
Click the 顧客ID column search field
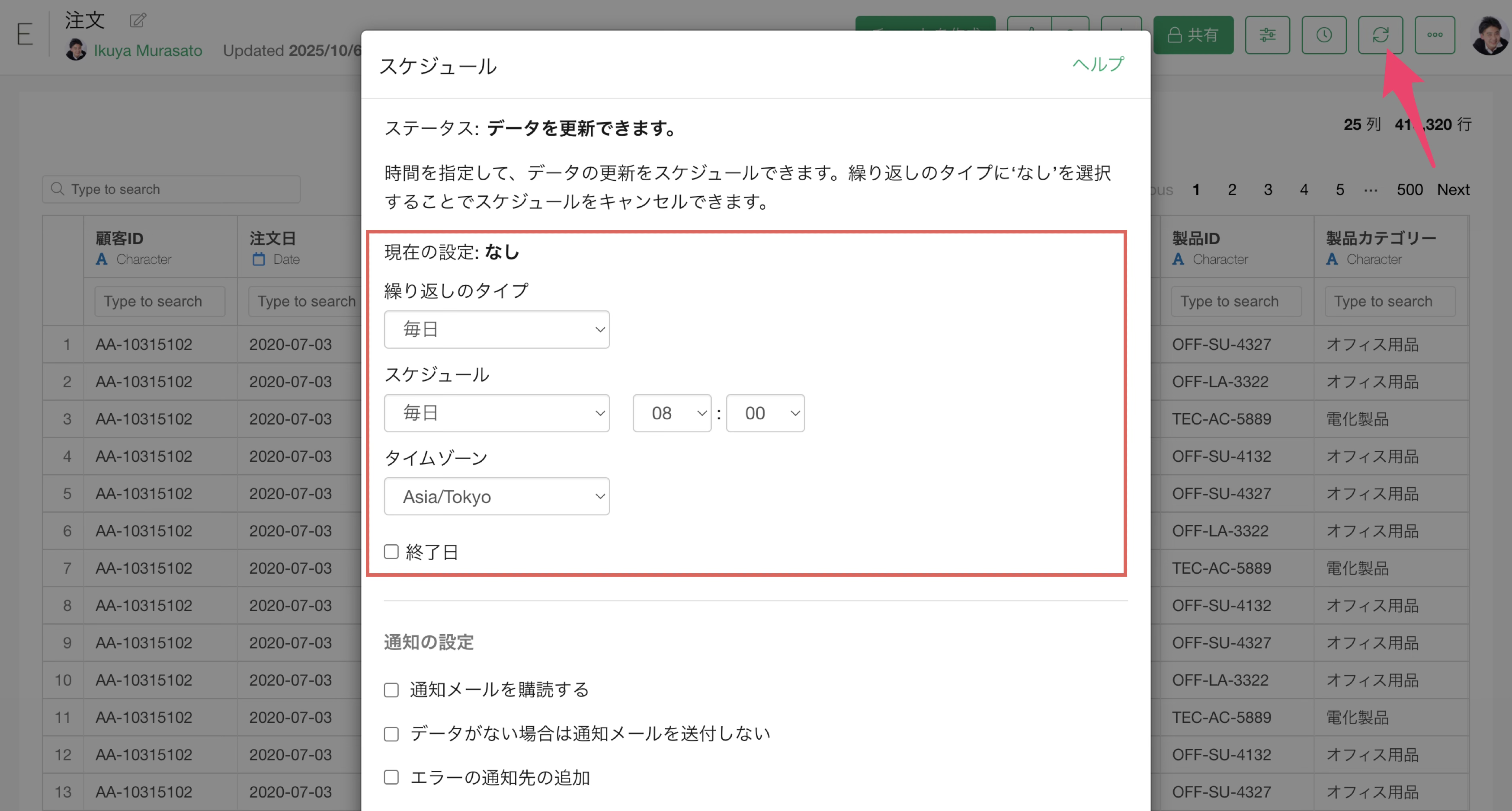[160, 301]
